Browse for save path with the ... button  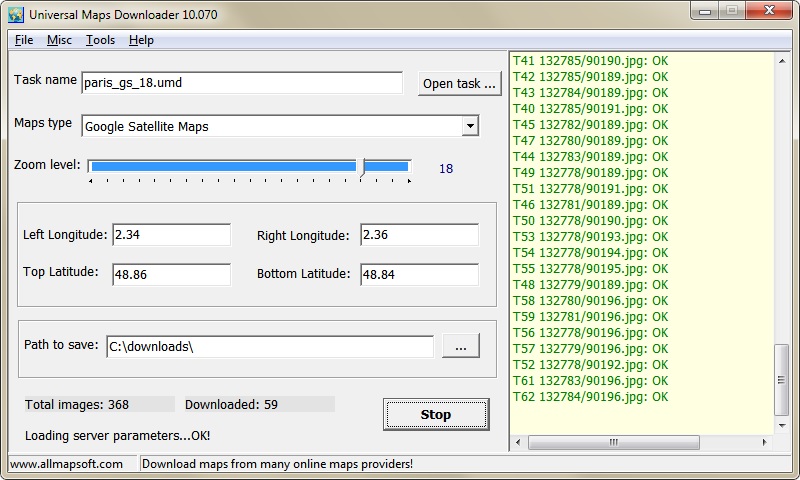tap(460, 346)
